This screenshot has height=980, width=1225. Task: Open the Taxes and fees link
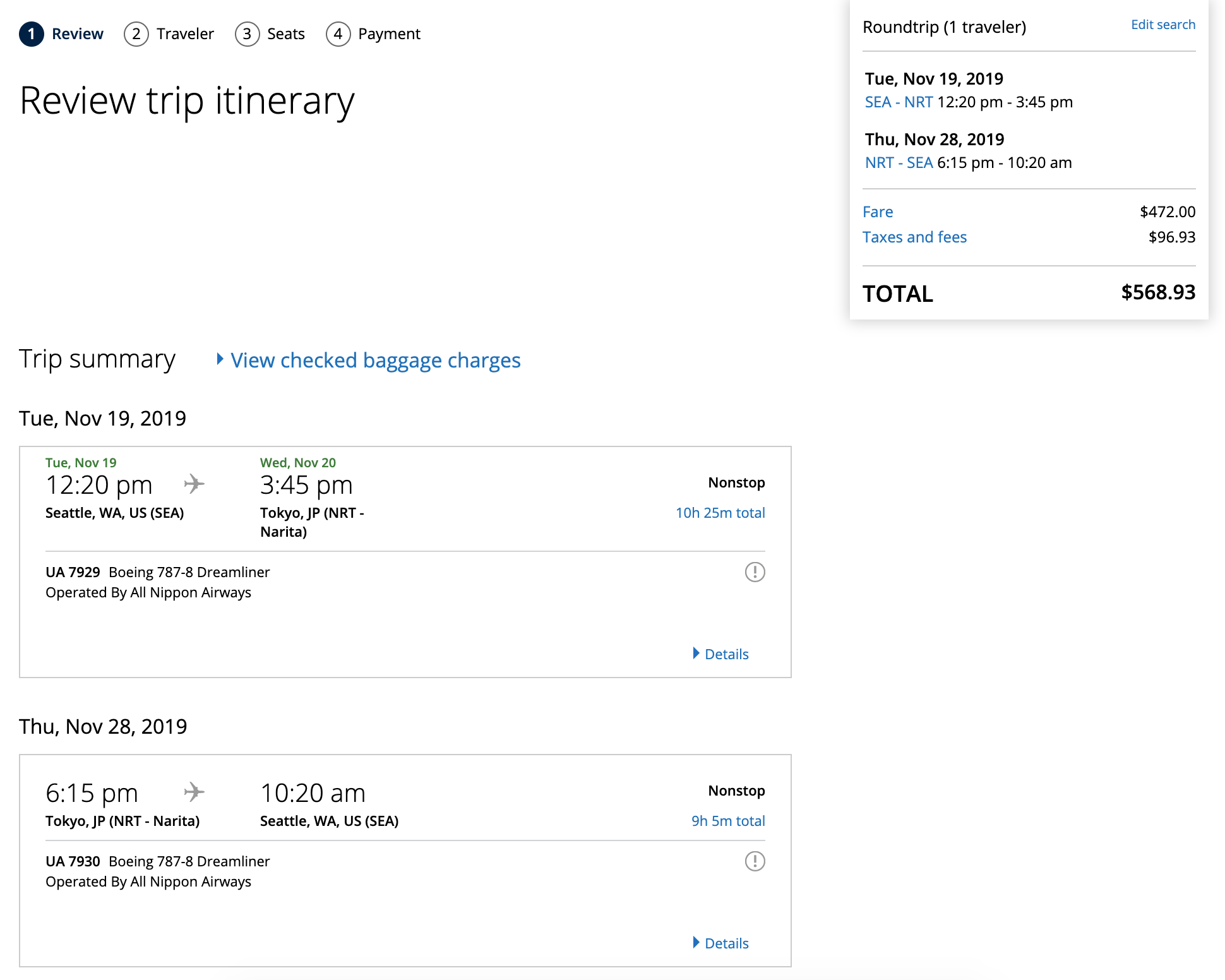[914, 237]
